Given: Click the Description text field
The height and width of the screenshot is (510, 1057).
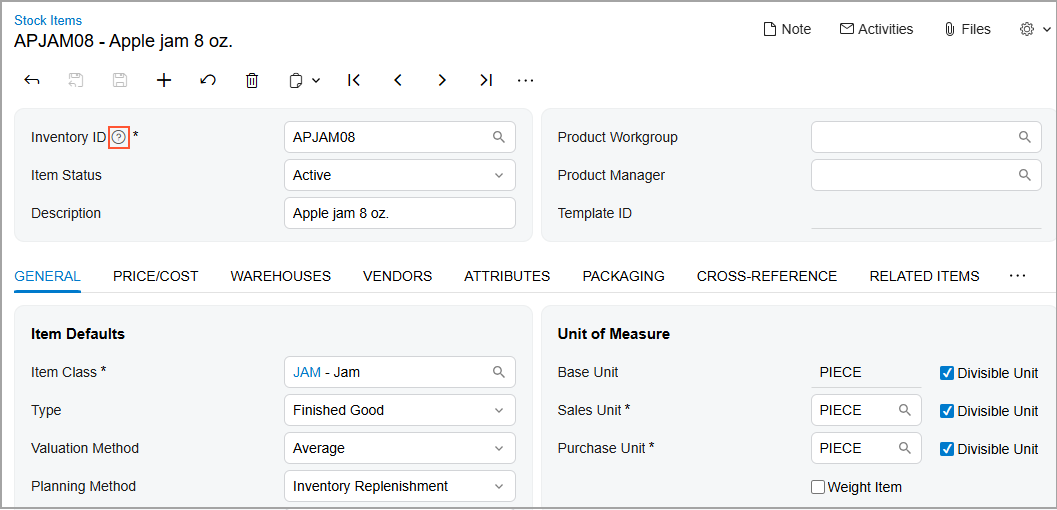Looking at the screenshot, I should click(399, 213).
